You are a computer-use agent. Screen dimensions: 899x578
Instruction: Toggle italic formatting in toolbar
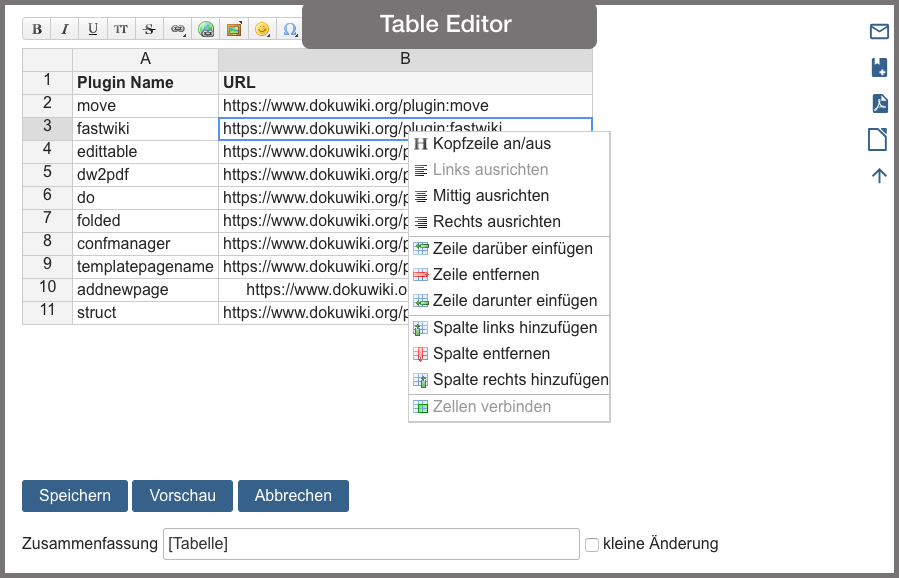[x=64, y=29]
